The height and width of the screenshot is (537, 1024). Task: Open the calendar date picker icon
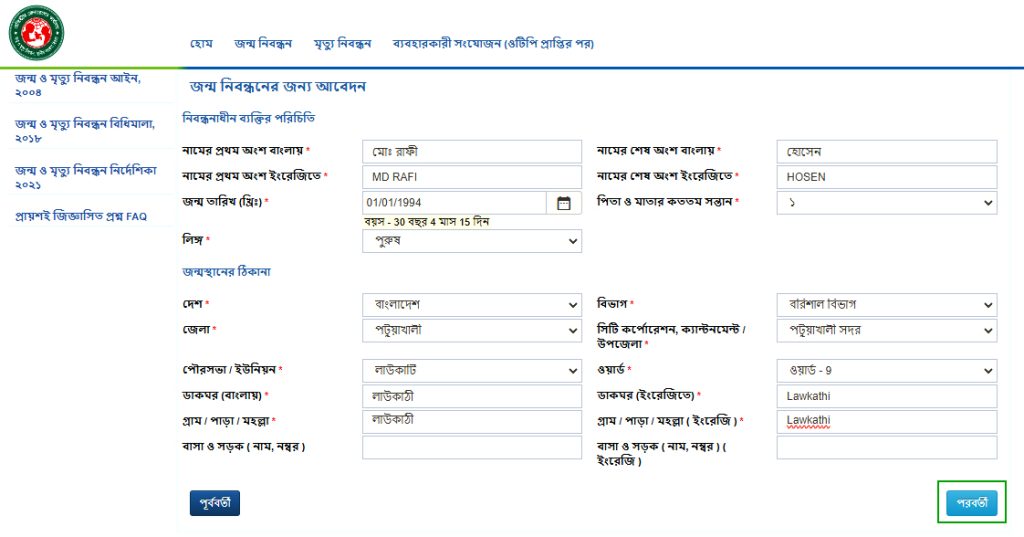point(563,203)
